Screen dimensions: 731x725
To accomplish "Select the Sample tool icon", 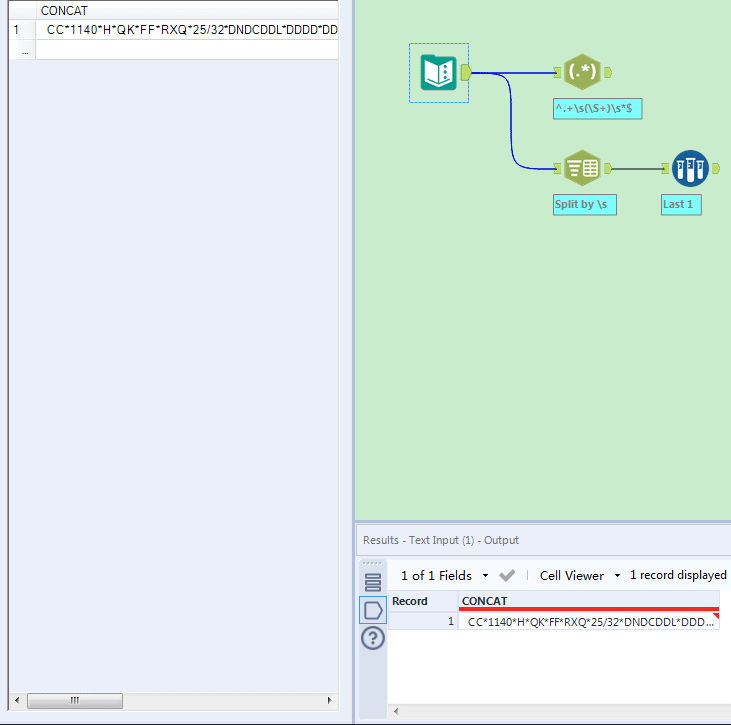I will pos(690,168).
